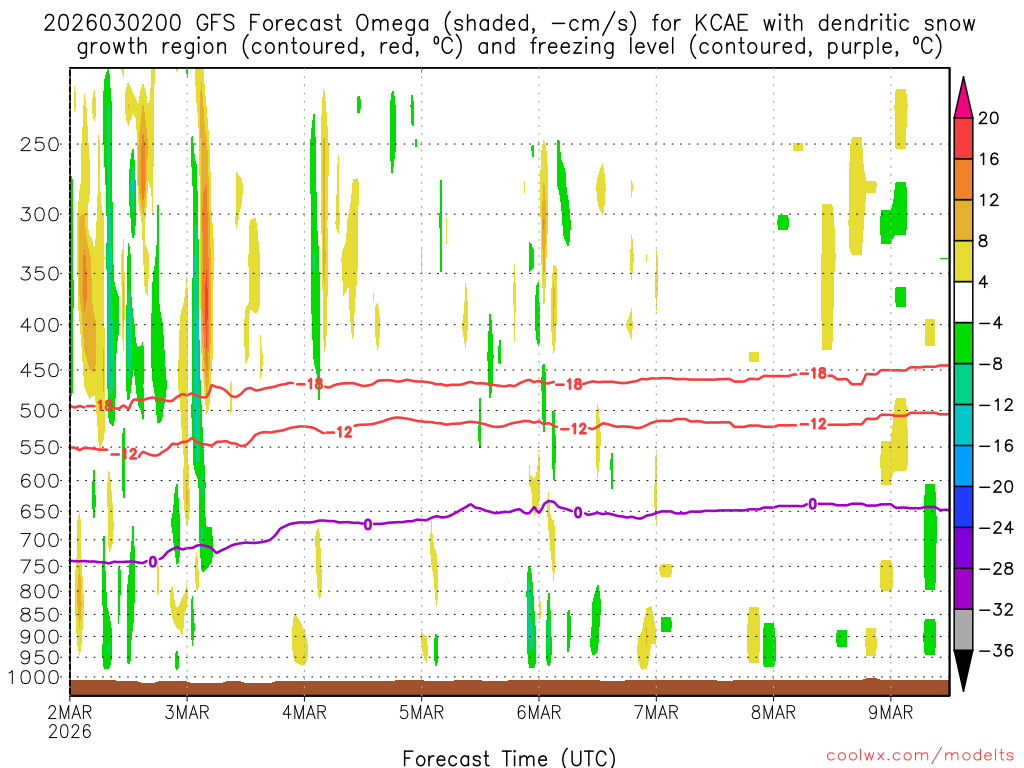The height and width of the screenshot is (768, 1024).
Task: Click the 500 pressure level label
Action: [40, 411]
